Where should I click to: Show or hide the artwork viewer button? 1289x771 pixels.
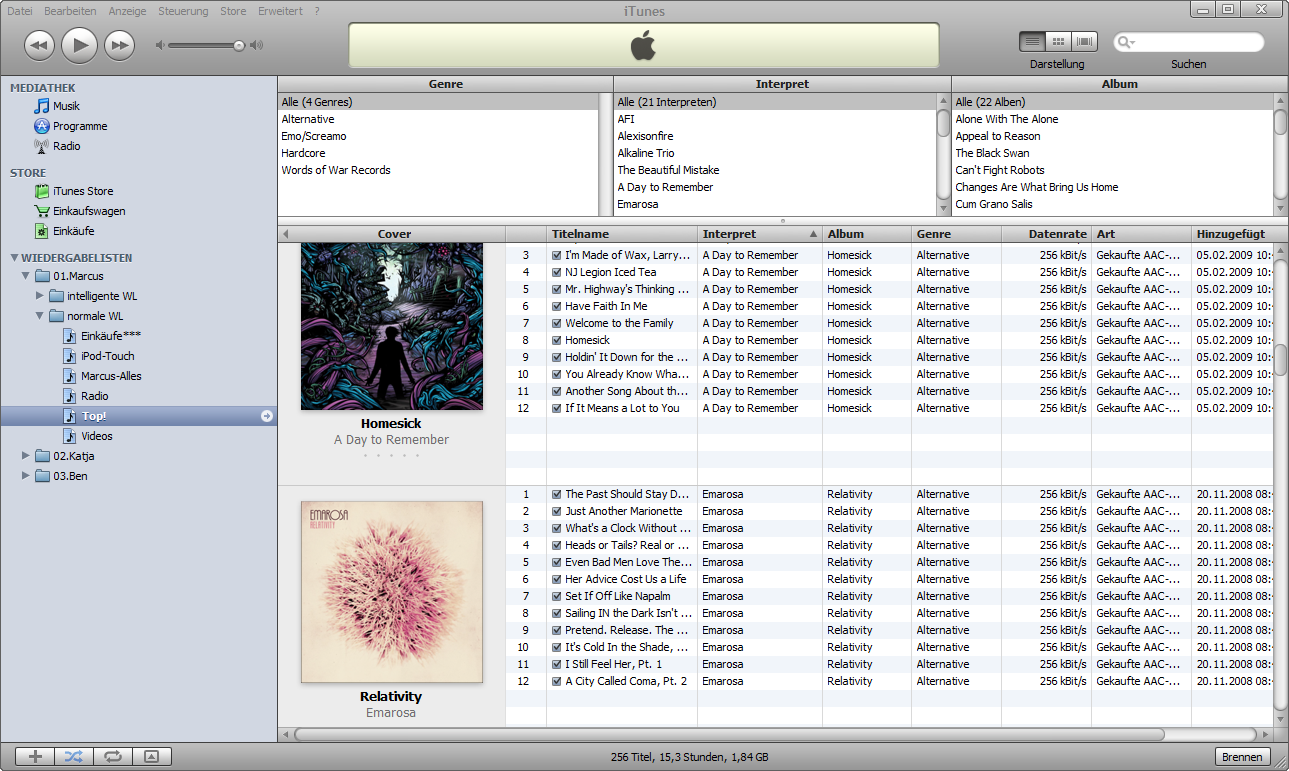tap(151, 757)
